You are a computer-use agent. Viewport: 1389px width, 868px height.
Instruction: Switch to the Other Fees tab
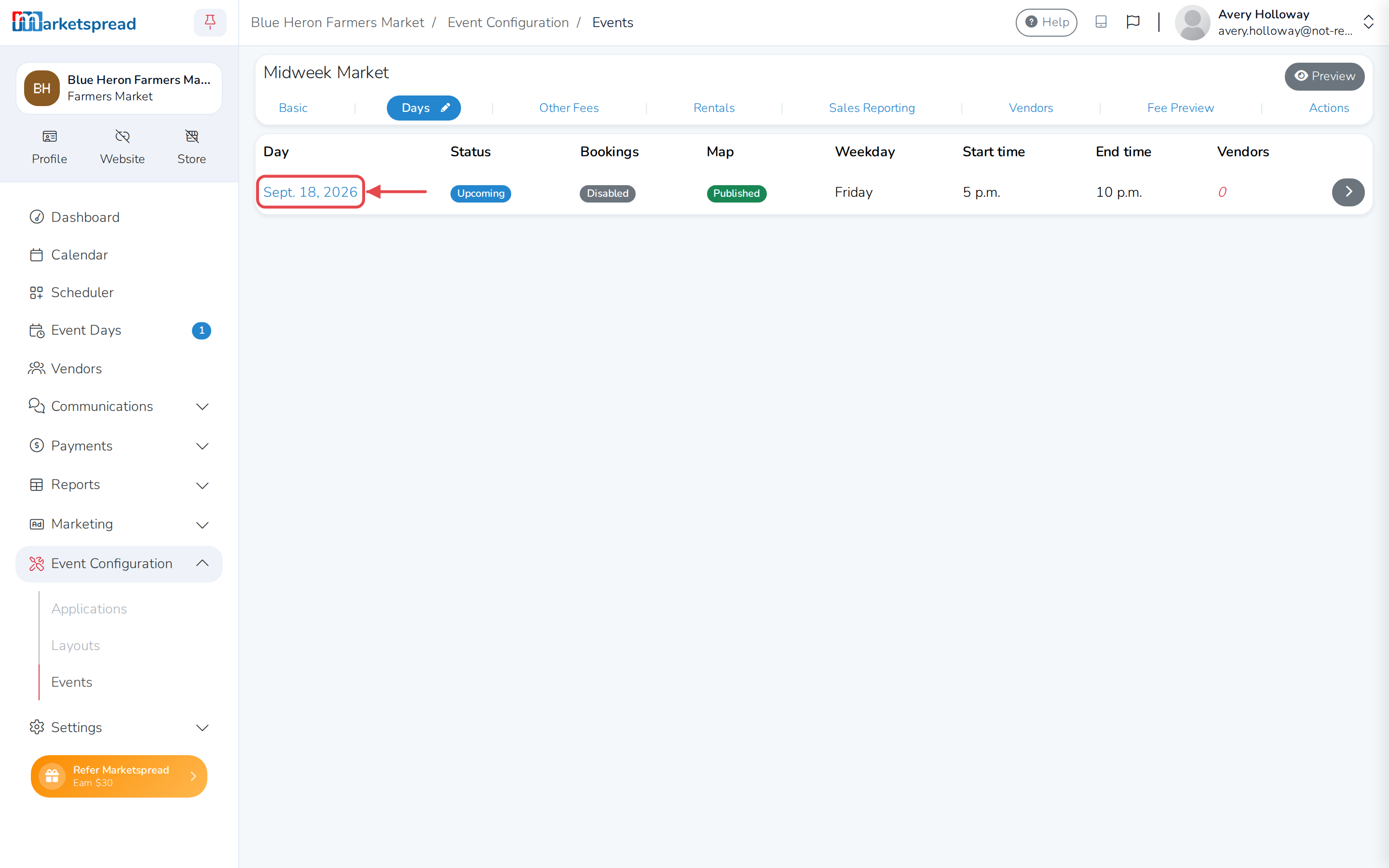(x=569, y=108)
